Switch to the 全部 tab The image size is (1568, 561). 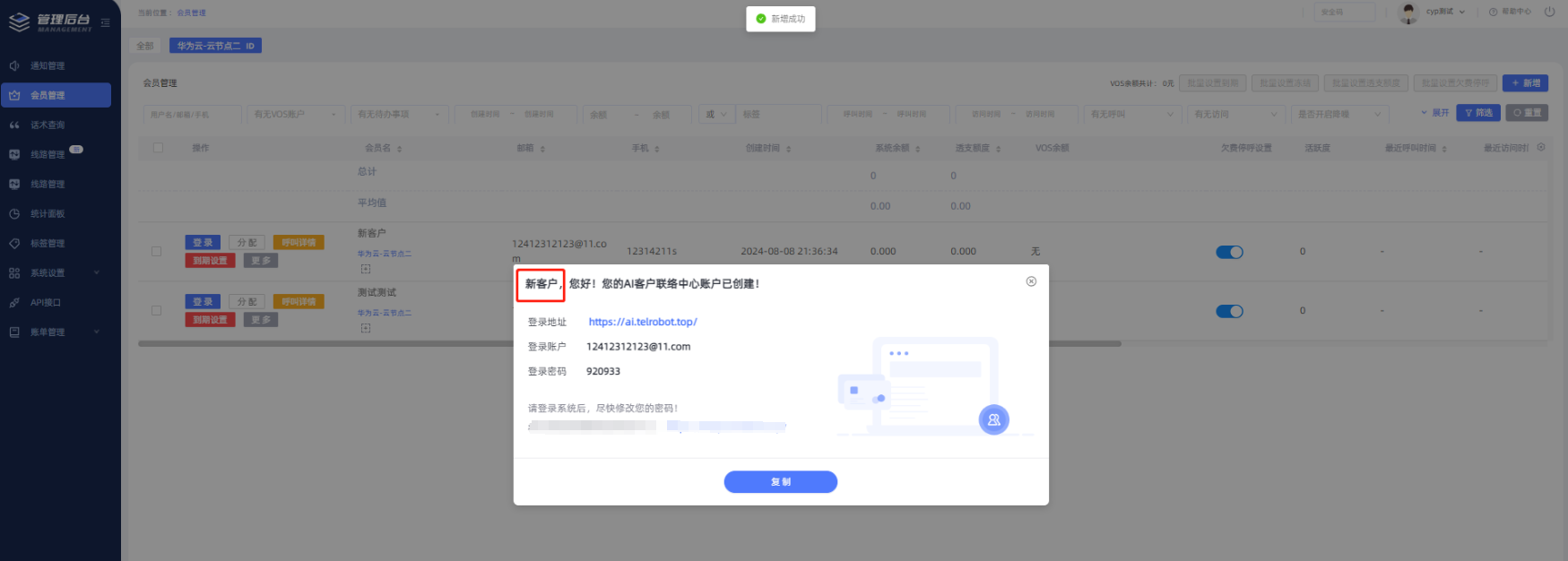coord(145,46)
